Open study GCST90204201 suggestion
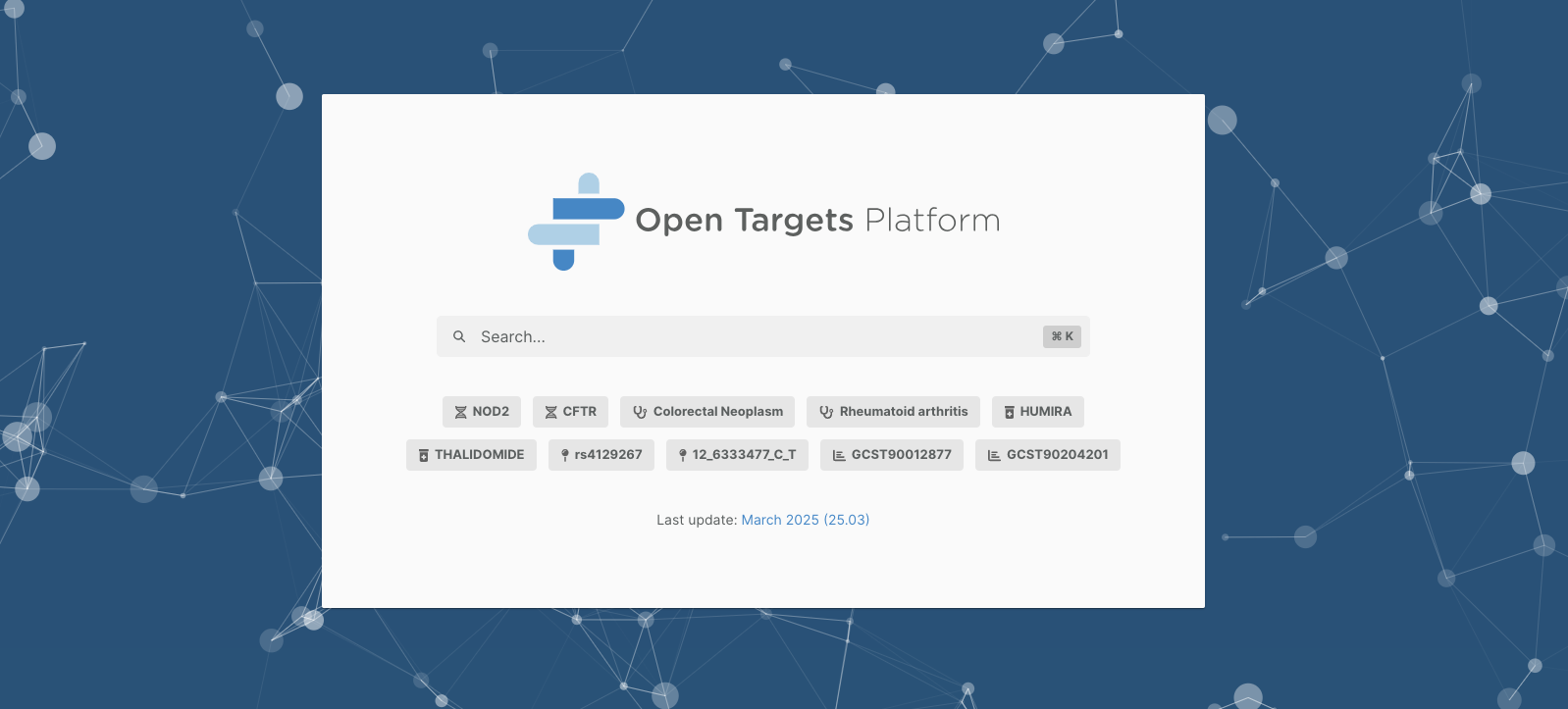The image size is (1568, 709). click(1048, 455)
